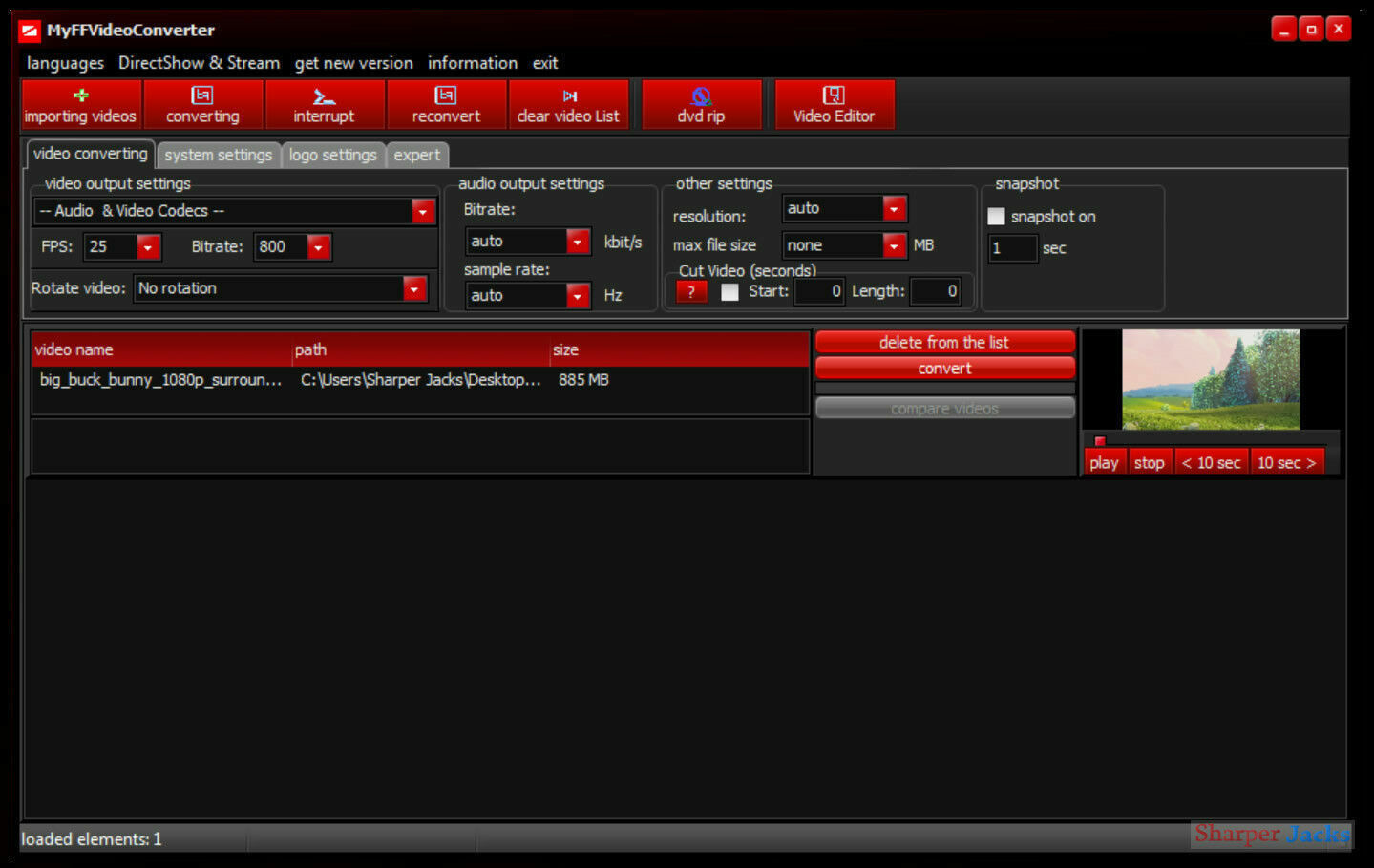Click the preview seek slider handle
Screen dimensions: 1374x868
(1100, 441)
